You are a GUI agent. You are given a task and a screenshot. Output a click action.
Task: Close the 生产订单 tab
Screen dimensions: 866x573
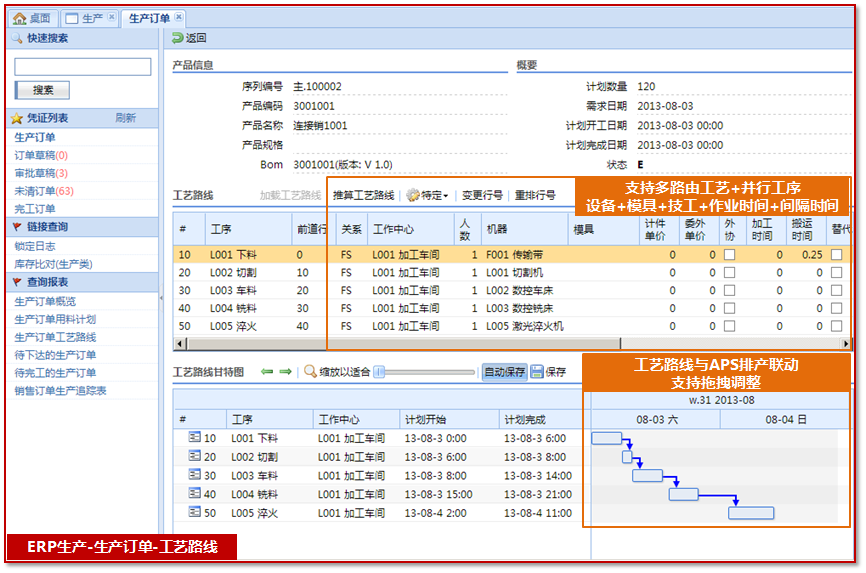pyautogui.click(x=179, y=17)
